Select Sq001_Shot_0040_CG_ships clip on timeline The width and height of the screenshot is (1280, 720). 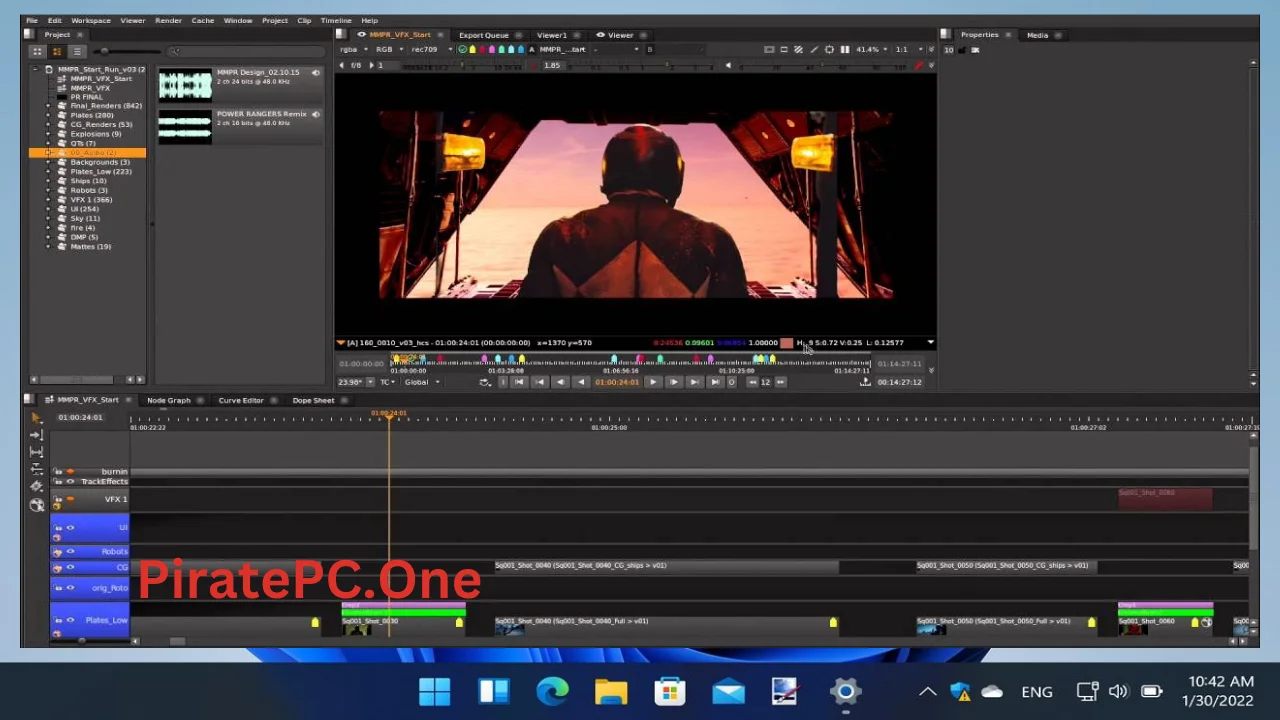tap(667, 566)
